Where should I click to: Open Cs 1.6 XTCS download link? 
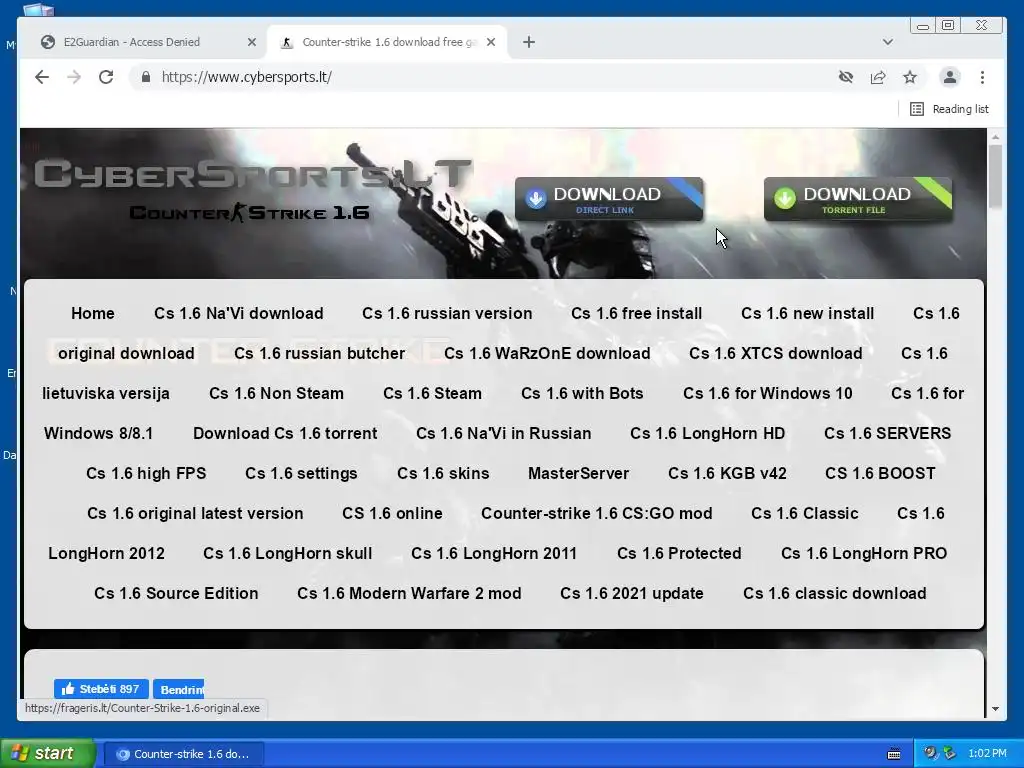(x=775, y=353)
